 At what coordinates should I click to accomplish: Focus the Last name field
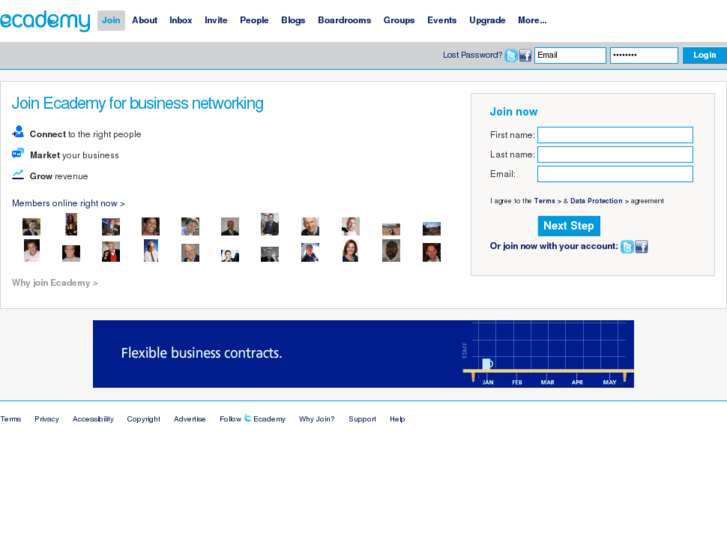point(615,154)
